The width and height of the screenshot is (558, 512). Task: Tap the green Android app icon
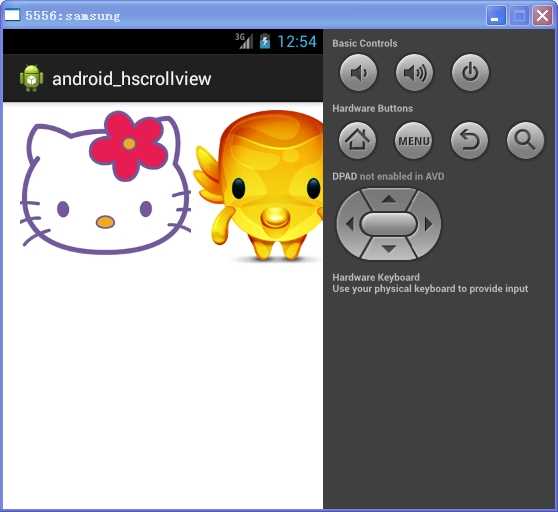(x=31, y=78)
